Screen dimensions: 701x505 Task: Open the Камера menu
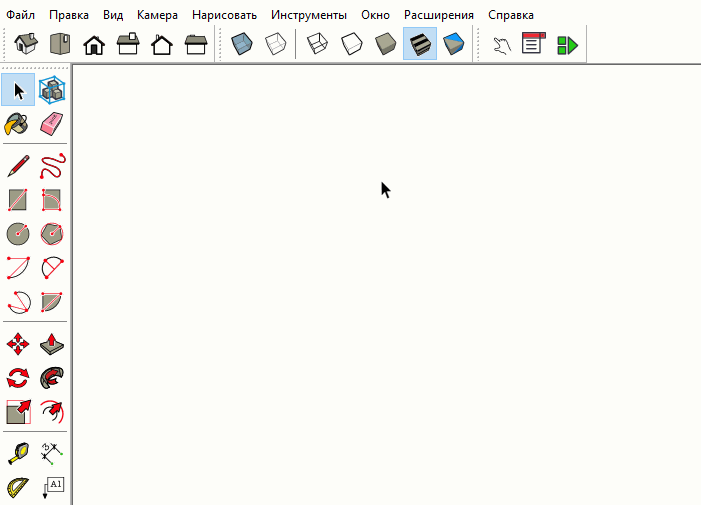(157, 15)
